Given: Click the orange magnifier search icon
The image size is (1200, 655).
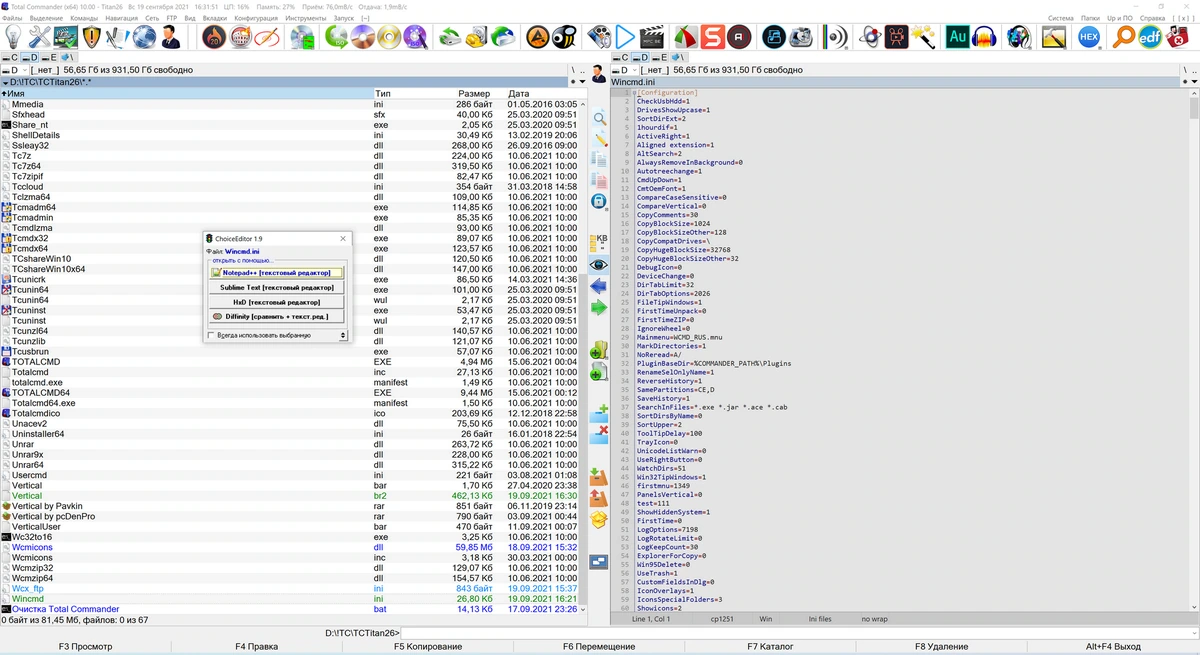Looking at the screenshot, I should pyautogui.click(x=1125, y=38).
